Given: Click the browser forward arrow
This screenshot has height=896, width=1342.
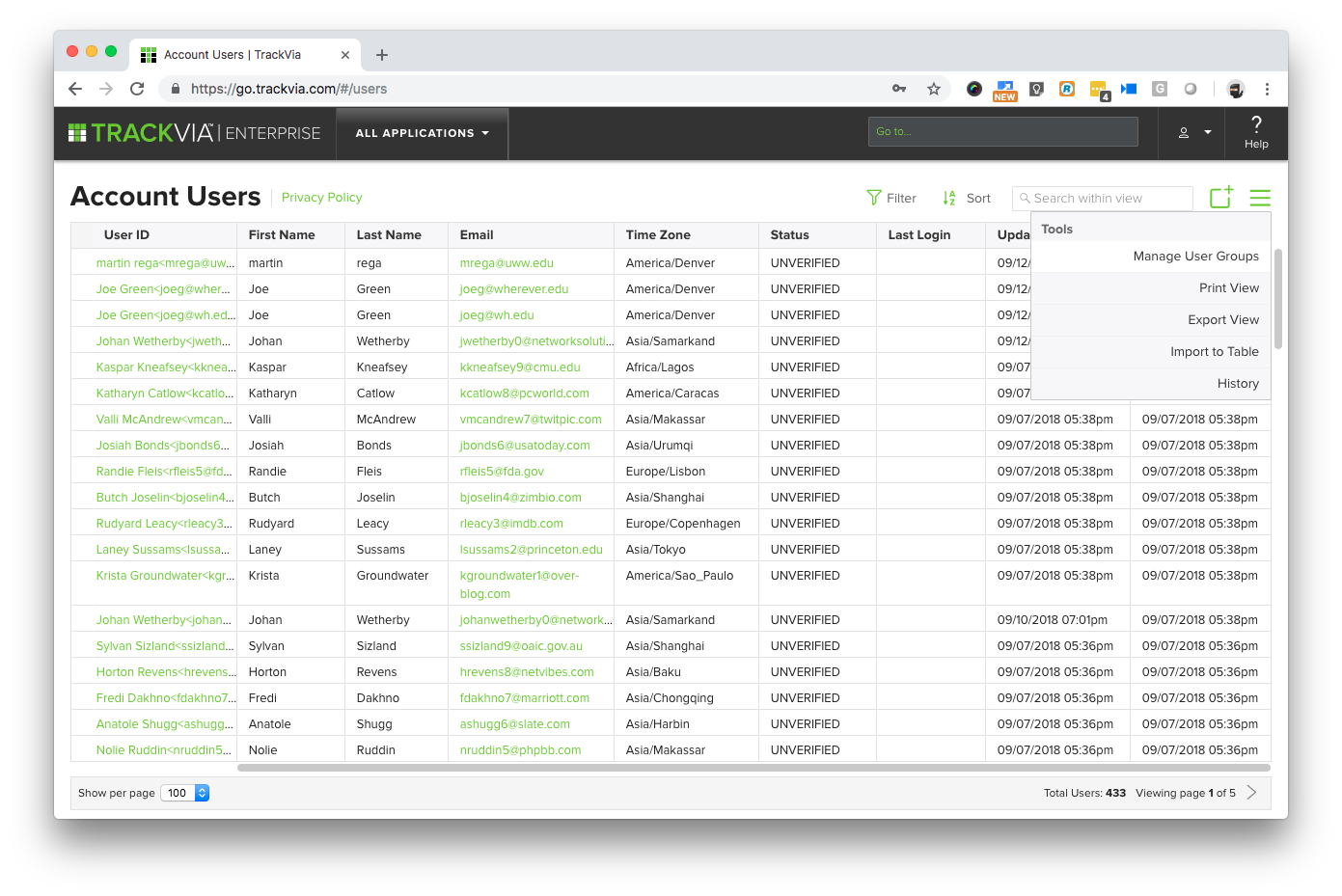Looking at the screenshot, I should click(x=106, y=89).
